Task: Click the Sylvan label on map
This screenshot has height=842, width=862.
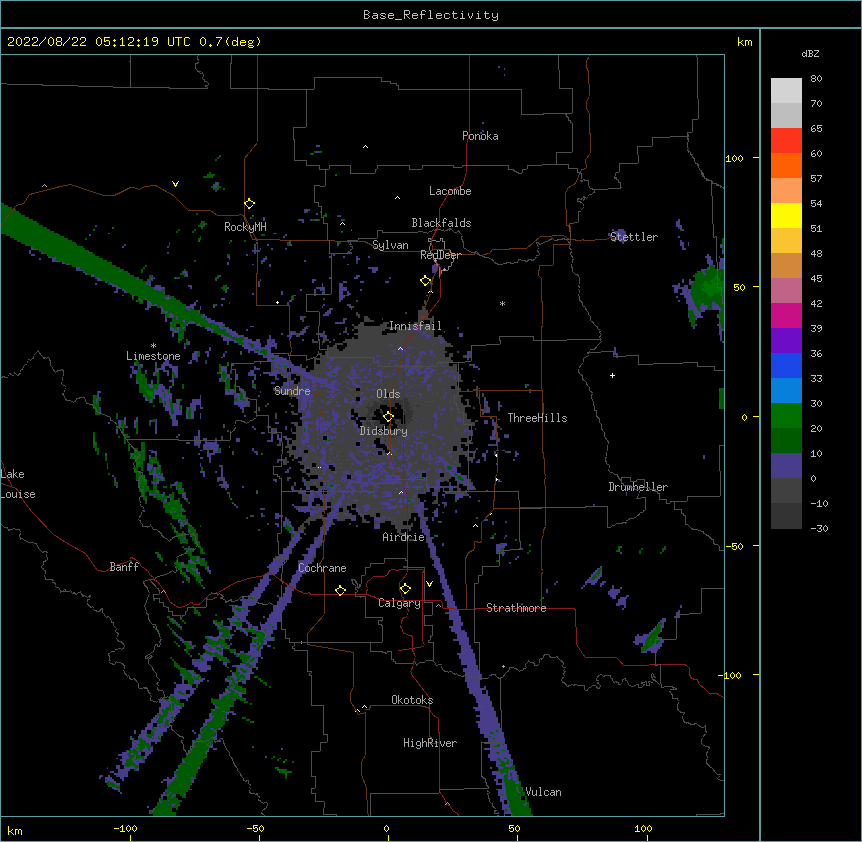Action: pos(390,245)
